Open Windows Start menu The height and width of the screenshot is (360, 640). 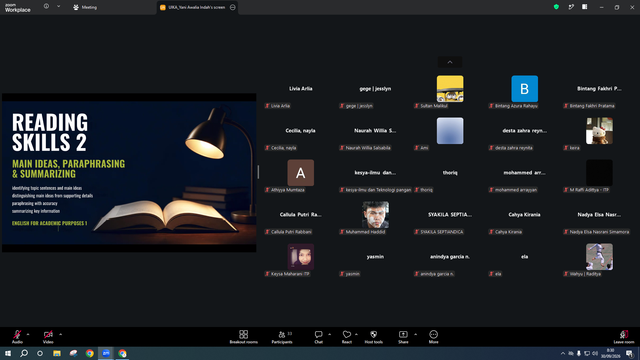8,353
